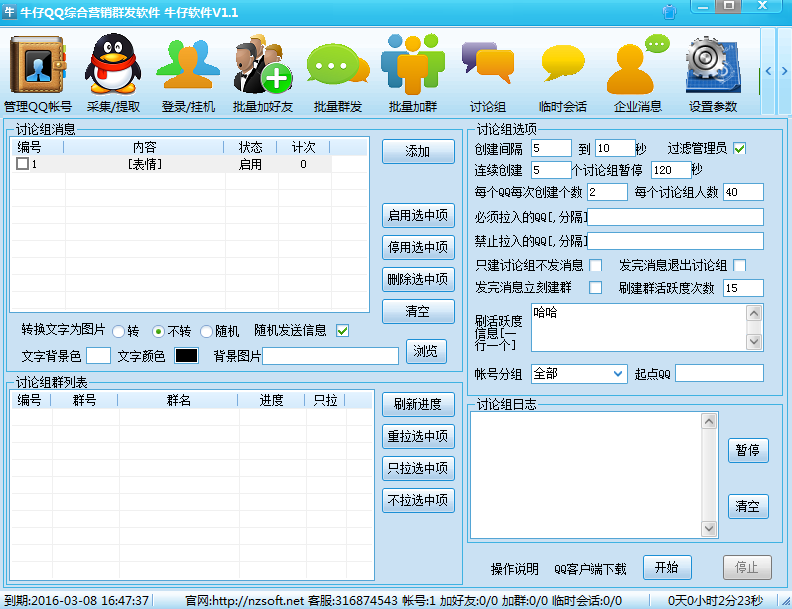The width and height of the screenshot is (792, 609).
Task: Open the 帐号分组 dropdown showing 全部
Action: click(579, 374)
